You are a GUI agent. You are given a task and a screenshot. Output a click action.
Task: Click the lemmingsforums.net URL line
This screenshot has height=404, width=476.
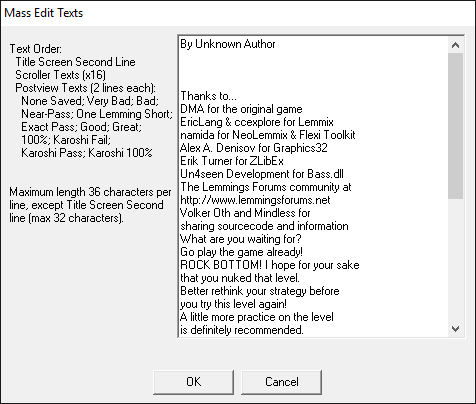coord(255,200)
